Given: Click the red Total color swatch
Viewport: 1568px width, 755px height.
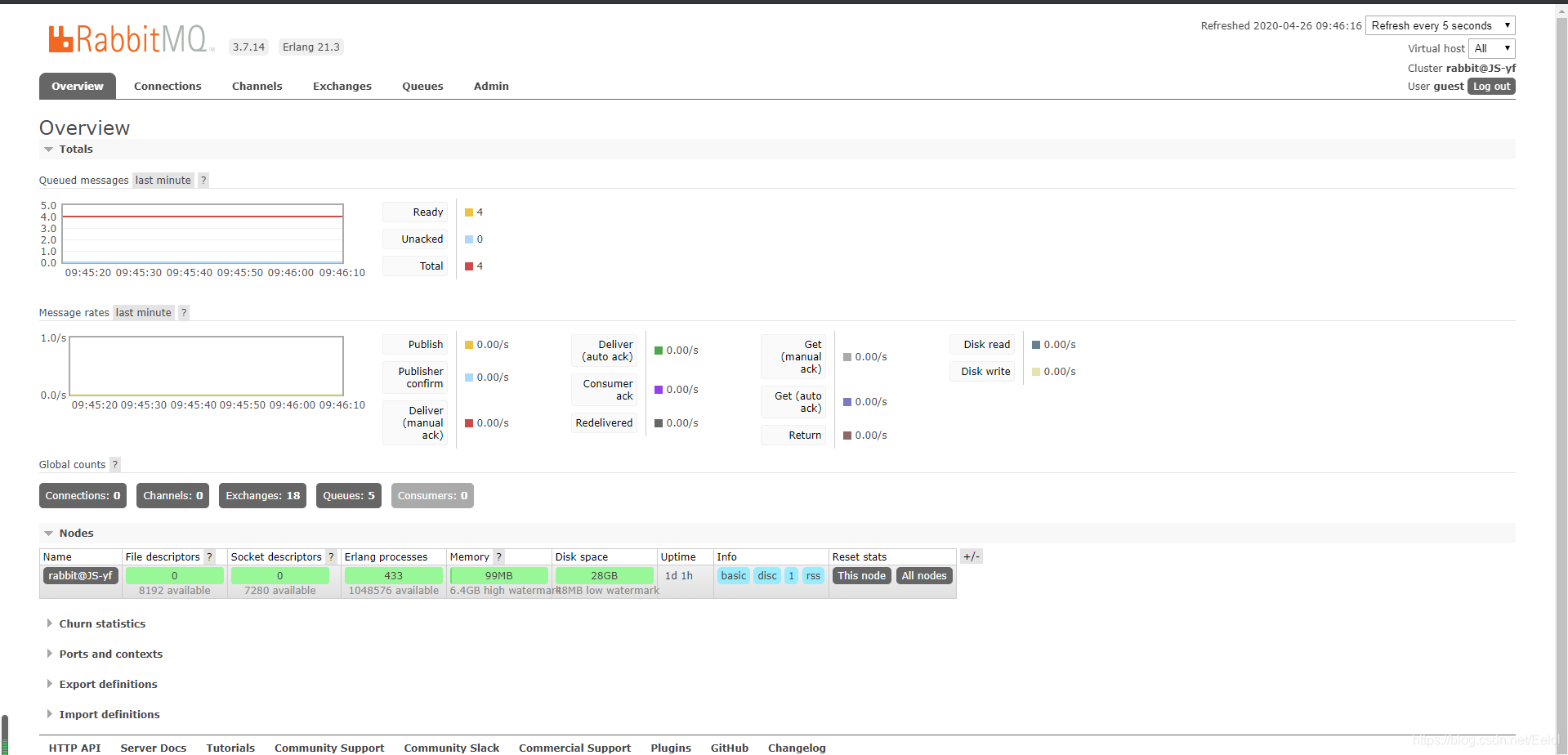Looking at the screenshot, I should pyautogui.click(x=469, y=266).
